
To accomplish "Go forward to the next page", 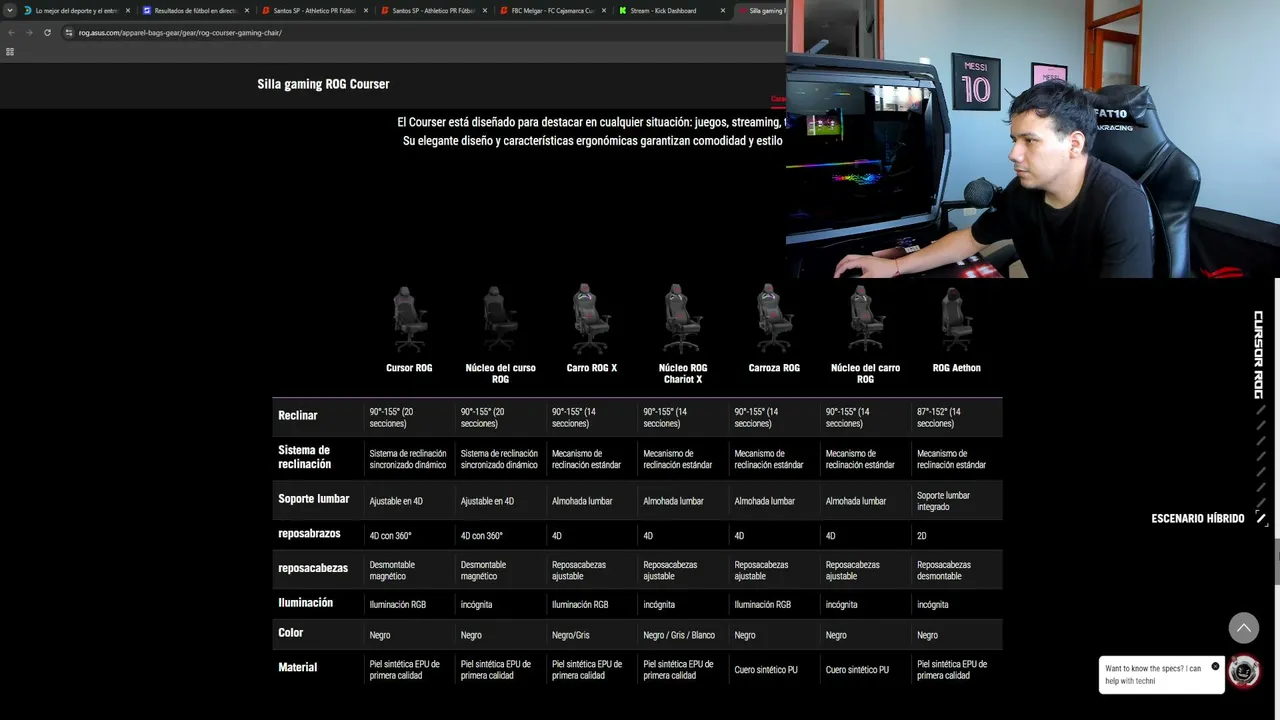I will (29, 33).
